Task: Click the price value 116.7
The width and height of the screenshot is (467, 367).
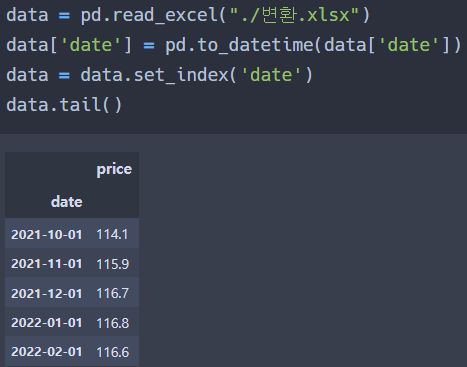Action: click(113, 293)
